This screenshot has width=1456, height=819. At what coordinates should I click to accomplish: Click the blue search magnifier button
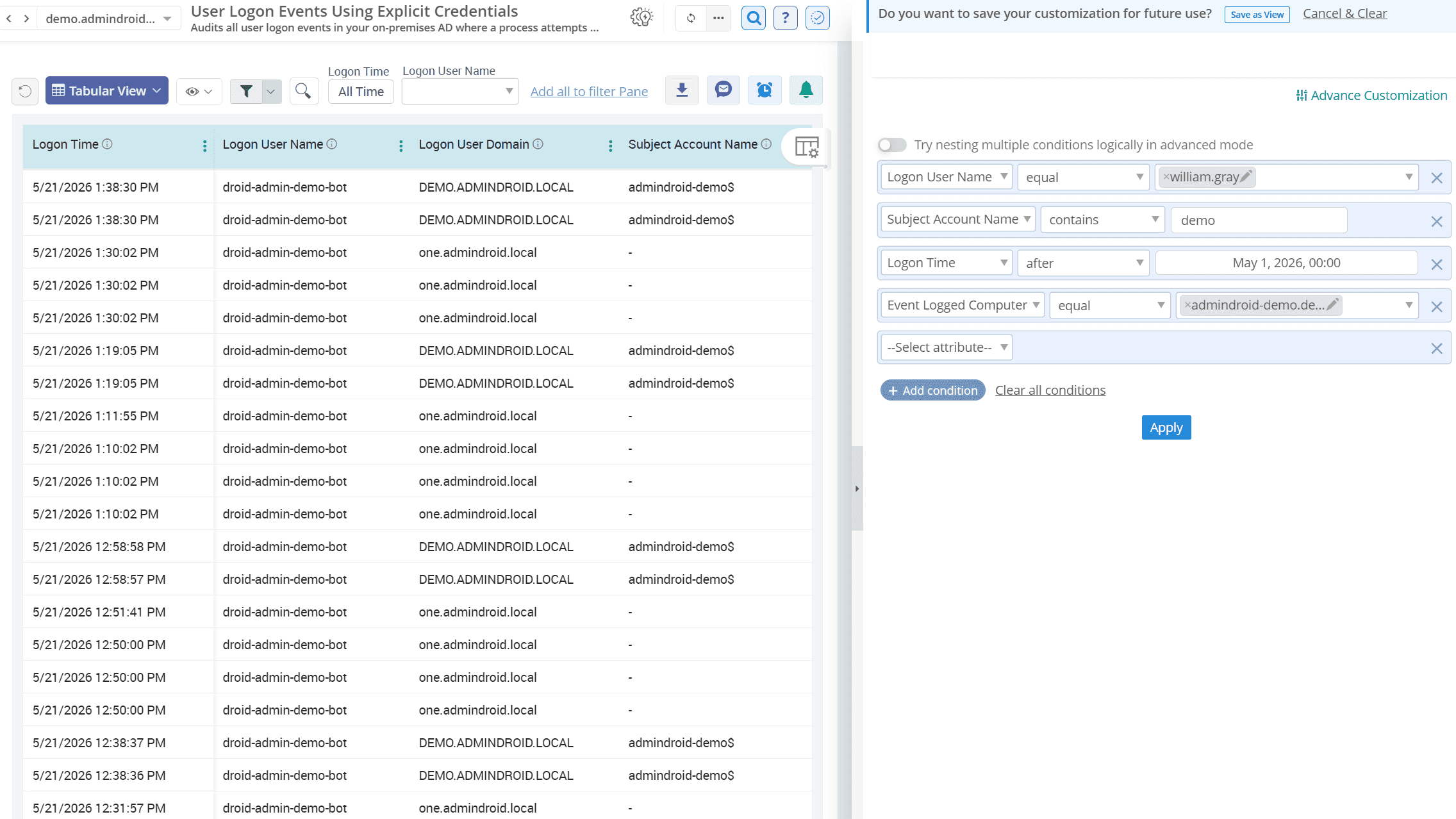754,18
